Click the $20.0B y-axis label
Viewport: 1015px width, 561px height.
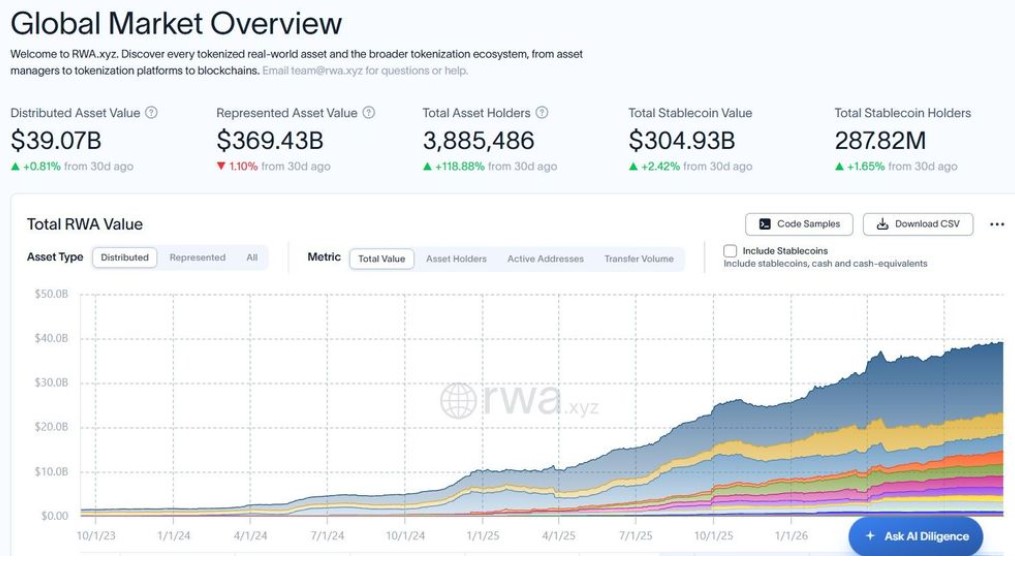pos(51,427)
